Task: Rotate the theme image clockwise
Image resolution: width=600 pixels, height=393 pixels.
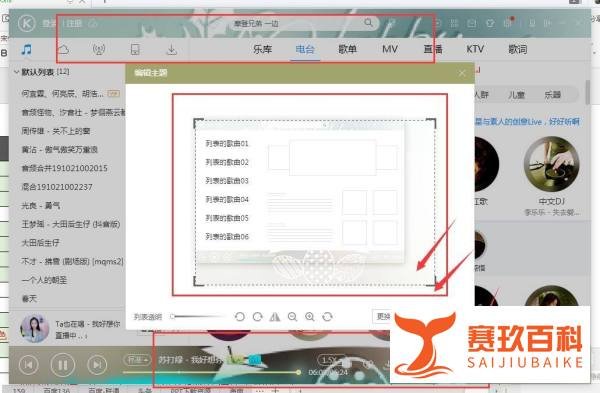Action: click(x=258, y=316)
